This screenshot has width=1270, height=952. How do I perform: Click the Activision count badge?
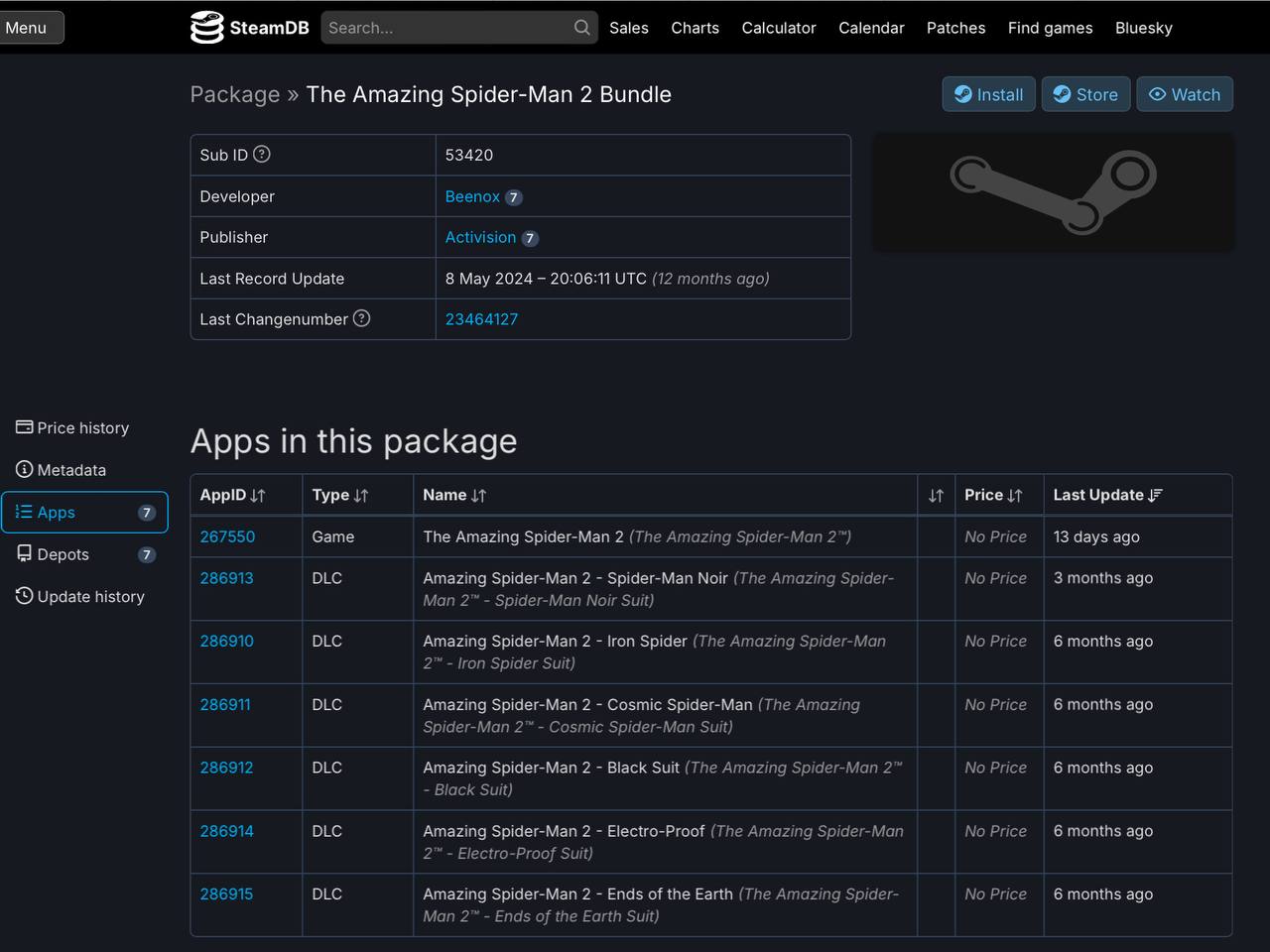tap(530, 238)
